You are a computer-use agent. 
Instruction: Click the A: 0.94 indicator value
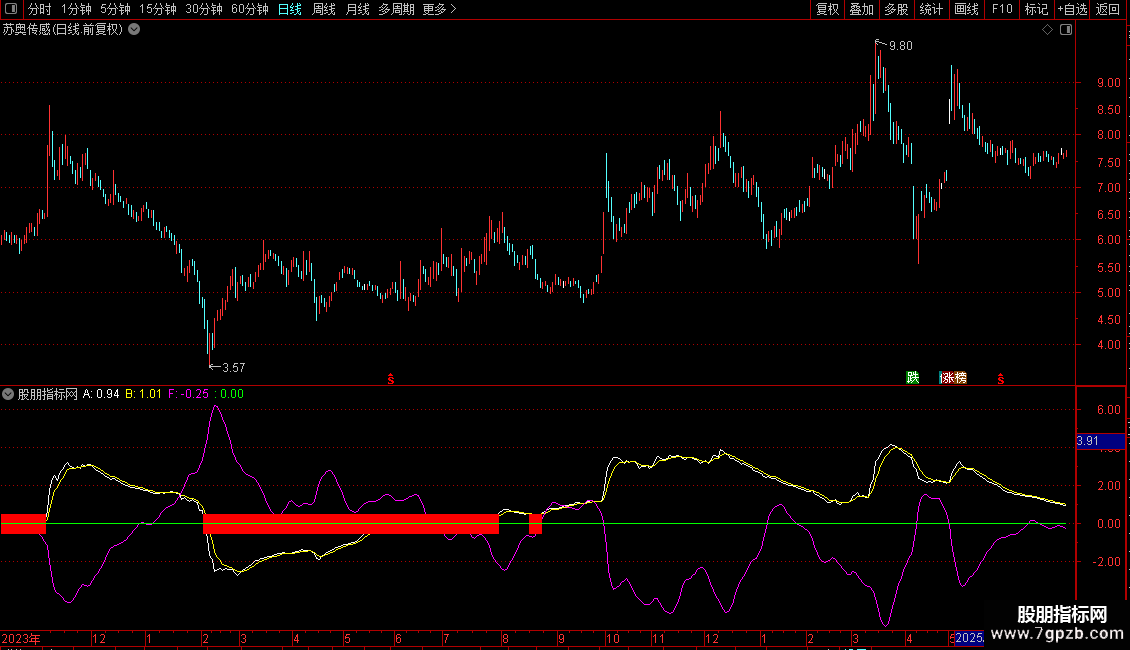tap(101, 394)
